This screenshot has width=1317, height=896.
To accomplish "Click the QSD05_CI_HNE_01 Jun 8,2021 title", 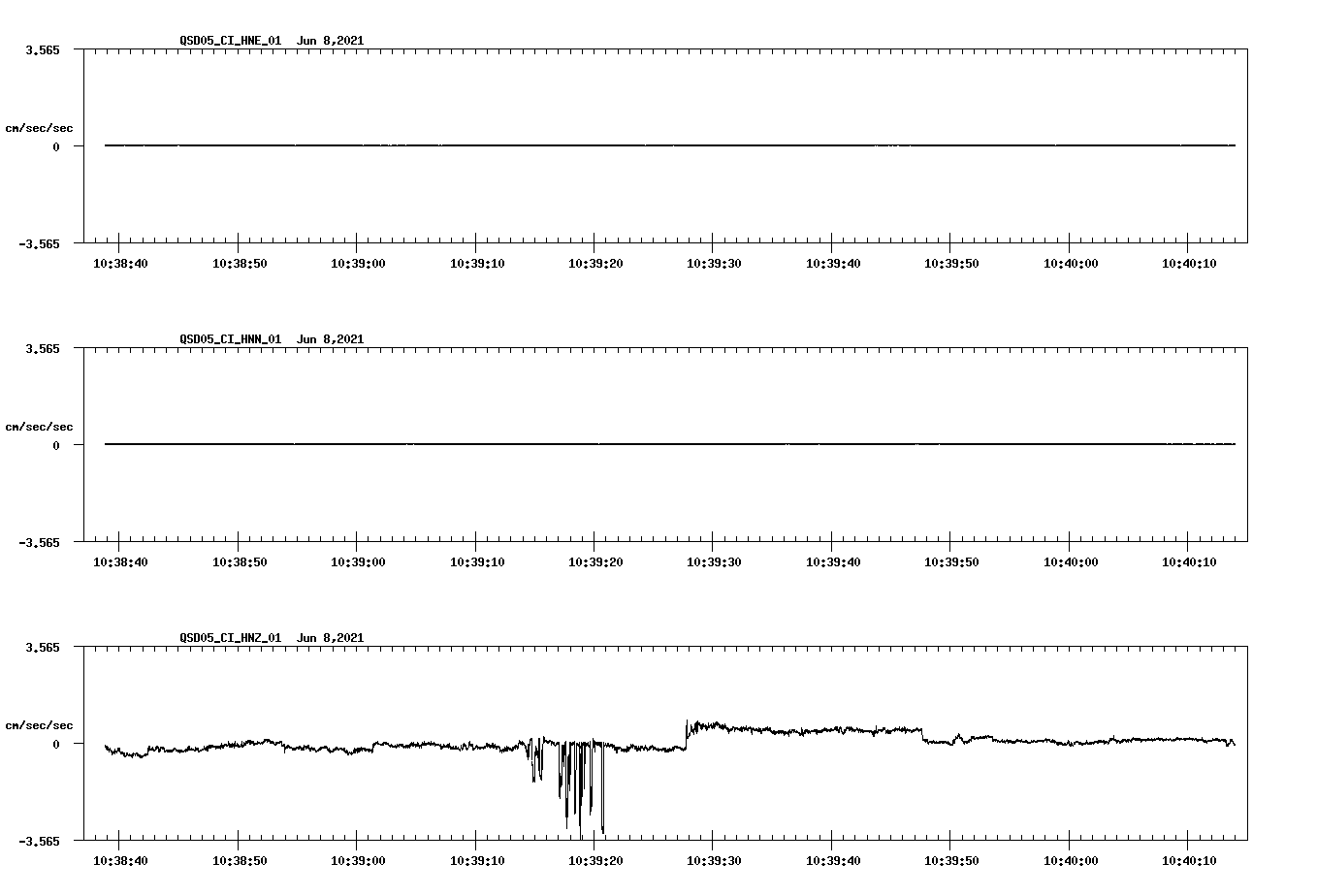I will [x=272, y=41].
